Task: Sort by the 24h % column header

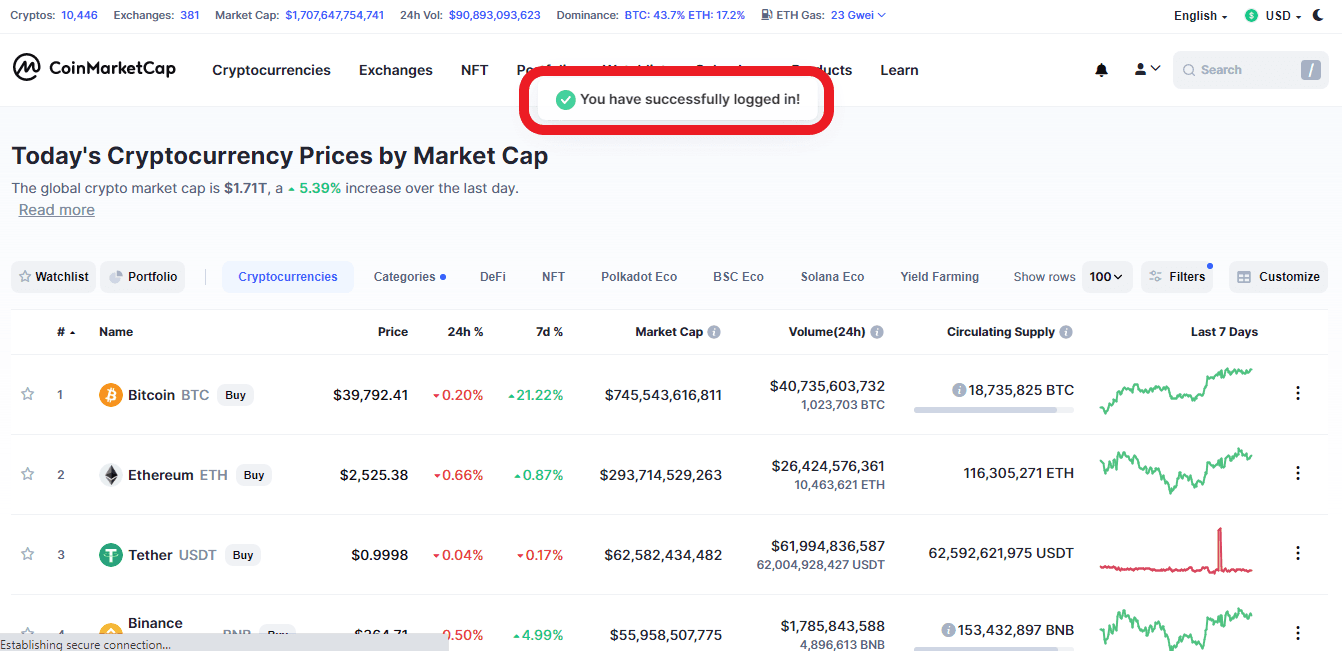Action: 465,332
